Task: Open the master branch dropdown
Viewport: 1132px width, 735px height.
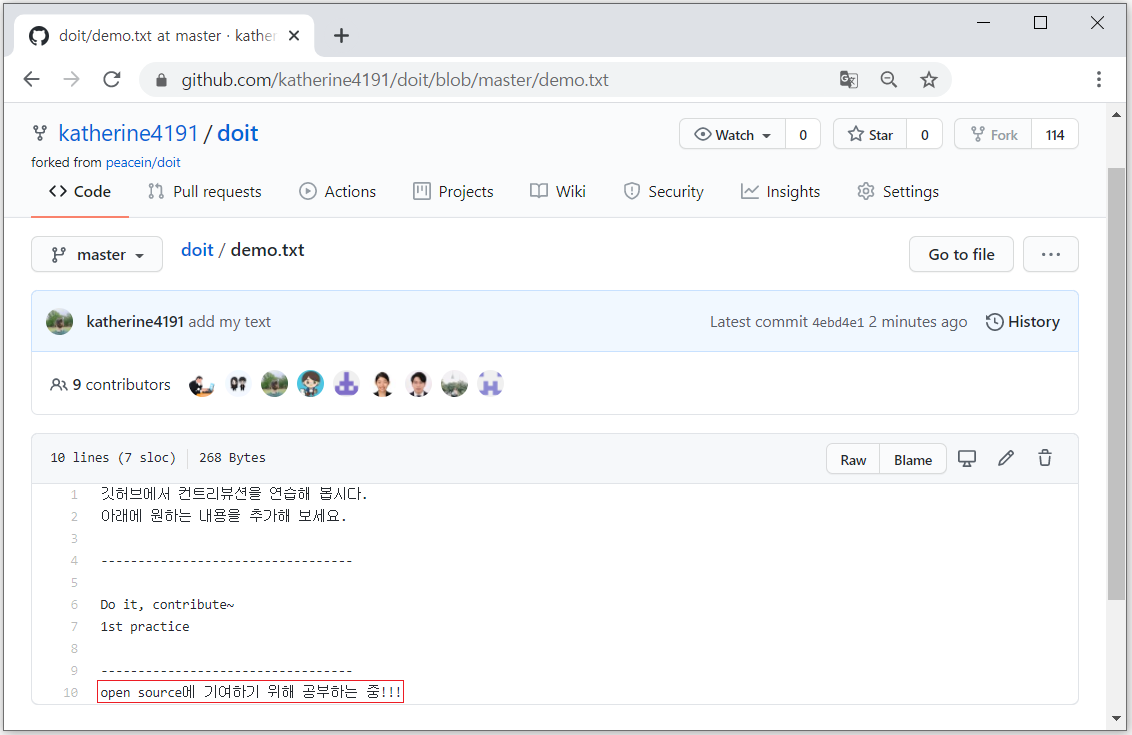Action: (97, 255)
